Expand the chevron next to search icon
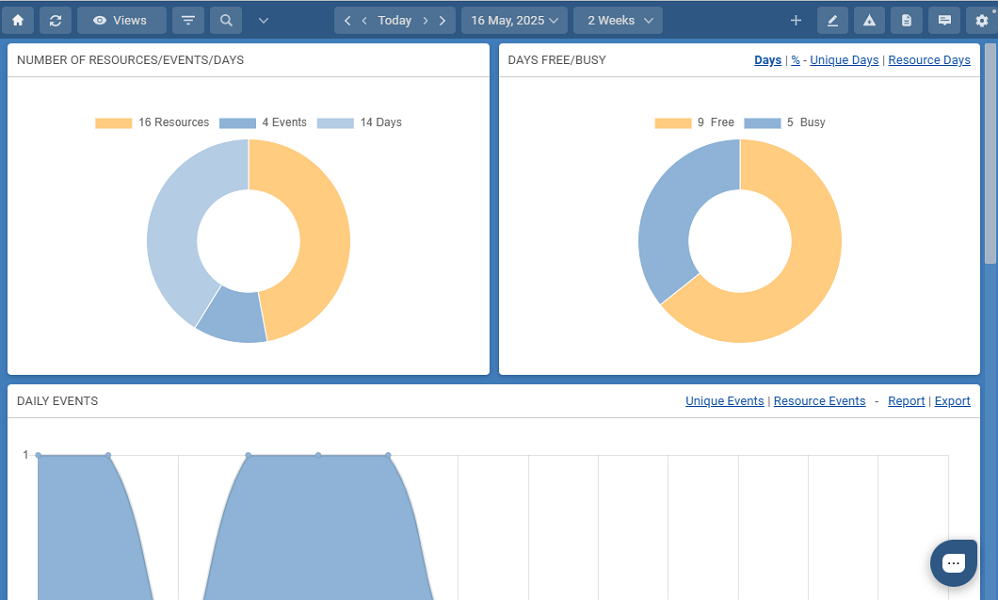 264,20
